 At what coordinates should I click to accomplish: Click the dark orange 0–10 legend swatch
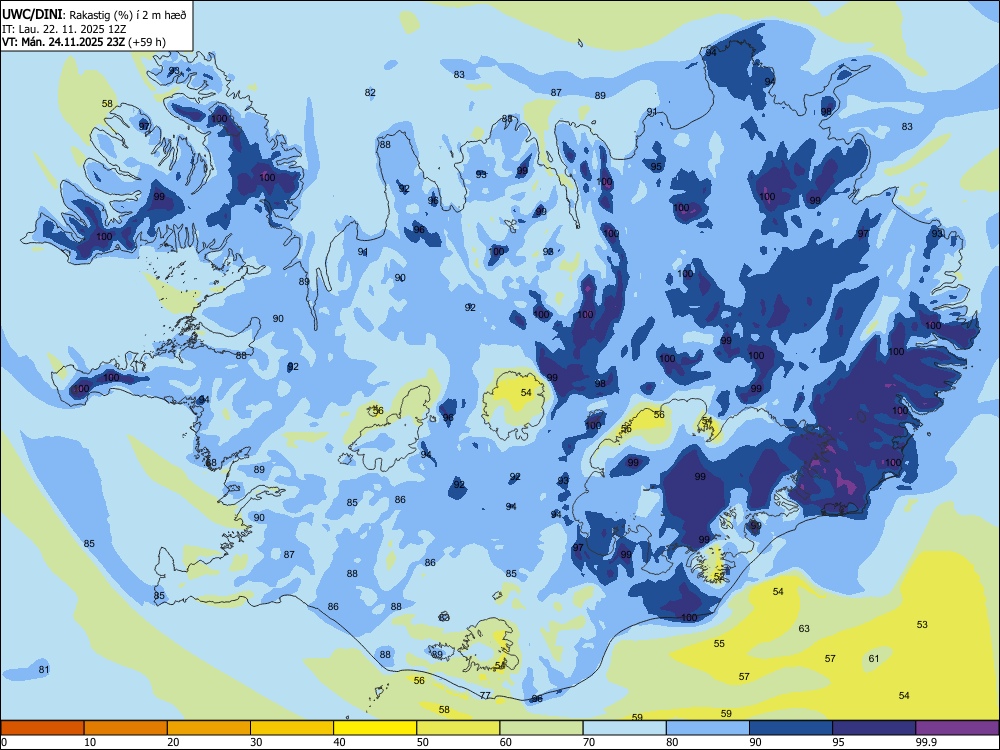[x=42, y=728]
